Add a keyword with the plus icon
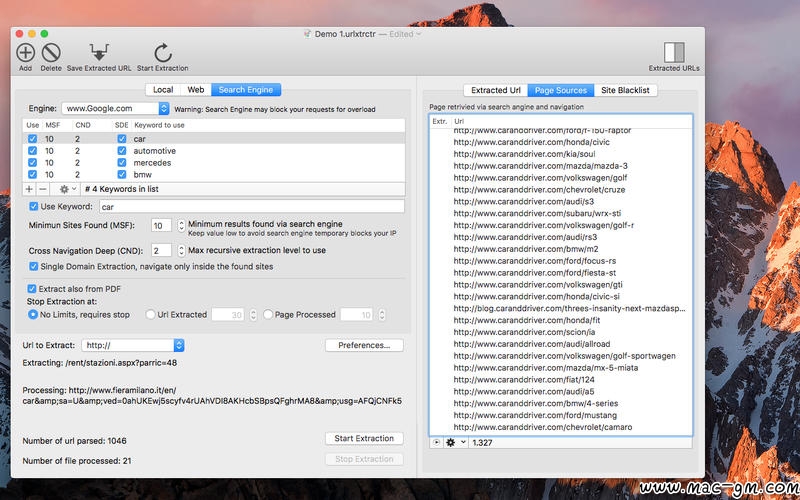 (x=29, y=189)
